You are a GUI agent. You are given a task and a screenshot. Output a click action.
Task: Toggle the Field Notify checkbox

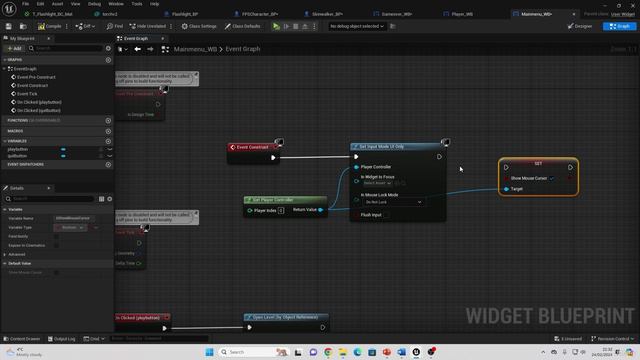(56, 236)
